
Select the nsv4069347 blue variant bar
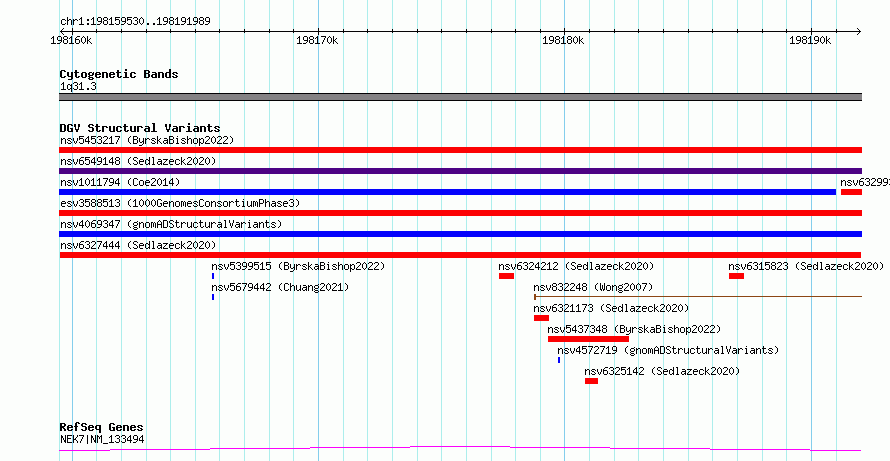pos(460,234)
